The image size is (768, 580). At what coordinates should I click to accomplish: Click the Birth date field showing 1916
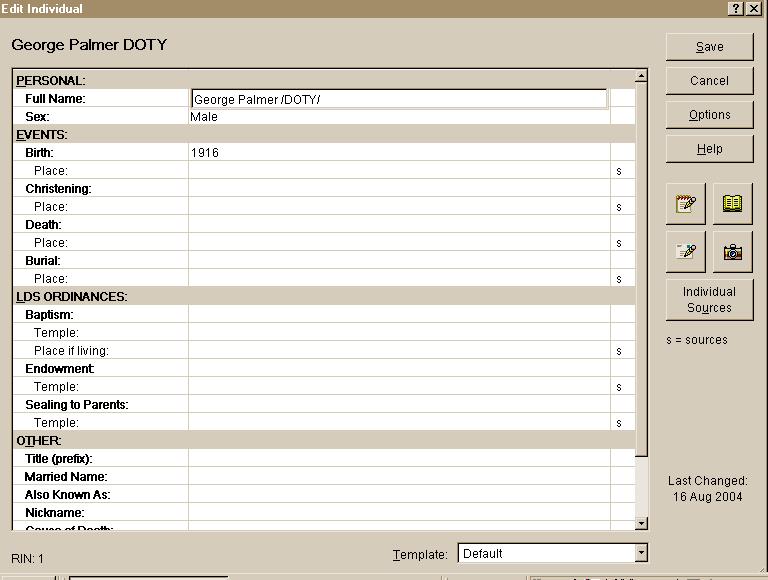(x=399, y=152)
